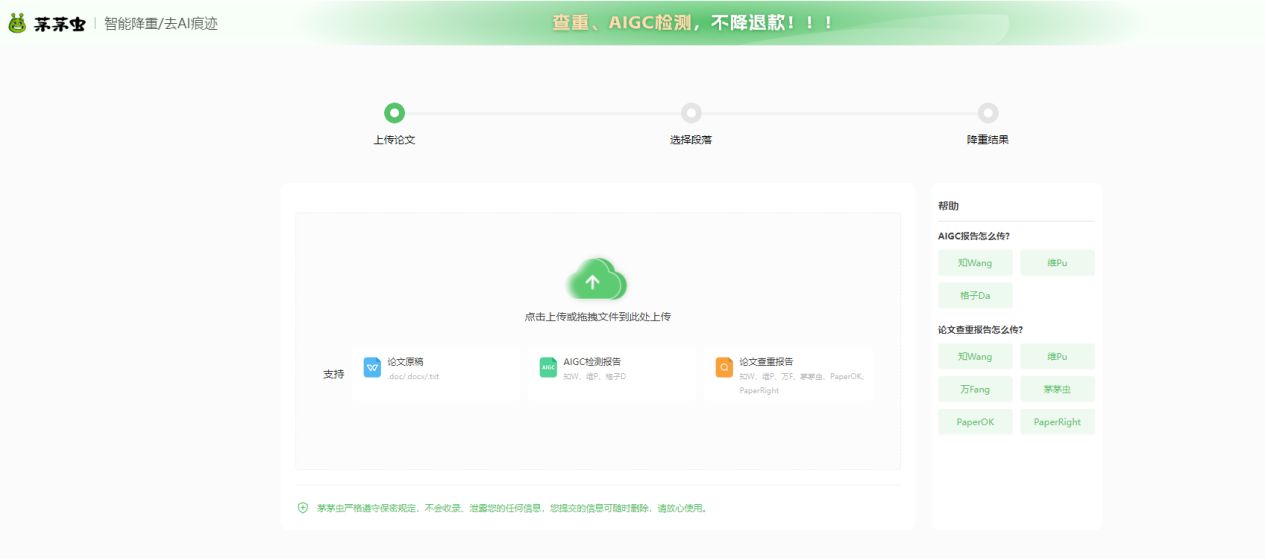Viewport: 1265px width, 559px height.
Task: Open 知Wang help under AIGC报告怎么传
Action: [x=975, y=263]
